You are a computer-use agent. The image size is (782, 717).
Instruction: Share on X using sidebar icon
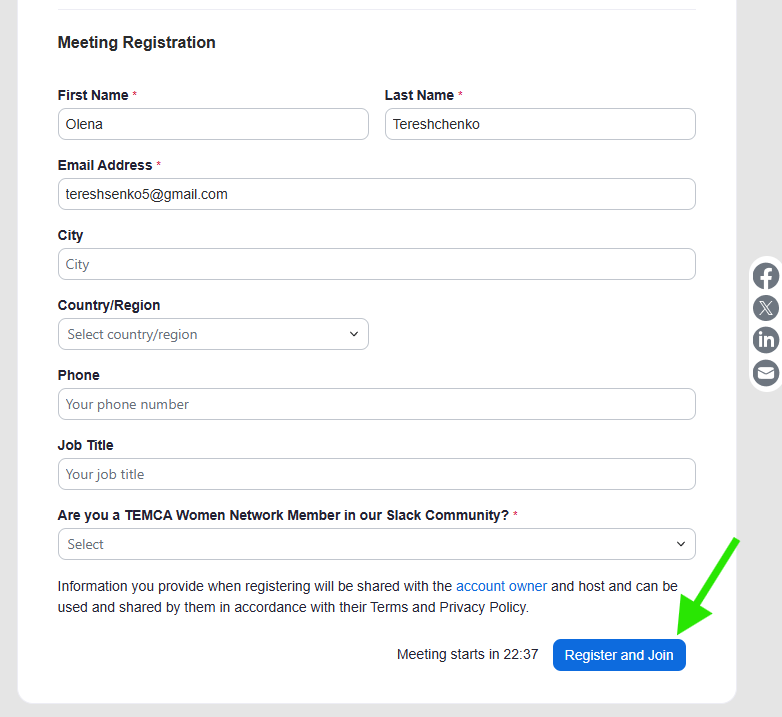pos(766,308)
